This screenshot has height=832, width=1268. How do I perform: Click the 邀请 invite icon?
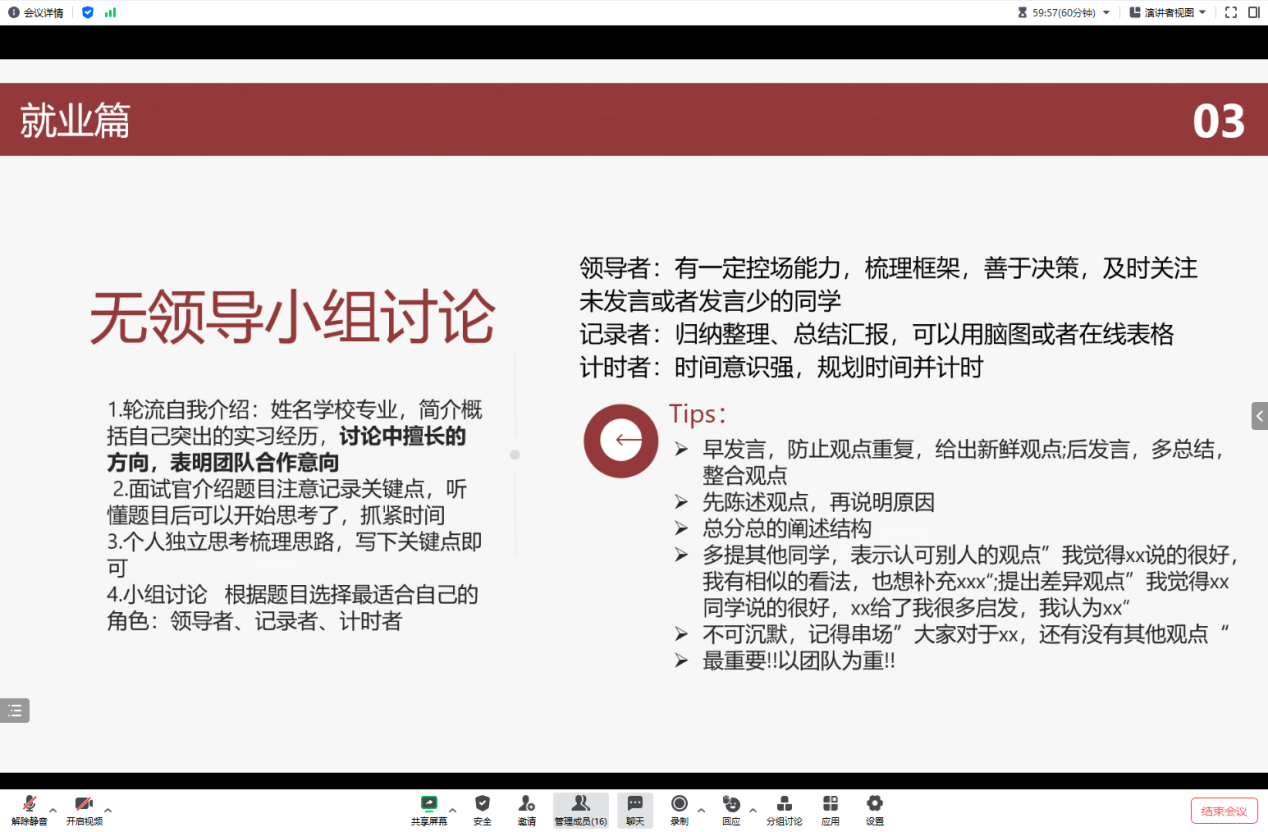point(526,809)
